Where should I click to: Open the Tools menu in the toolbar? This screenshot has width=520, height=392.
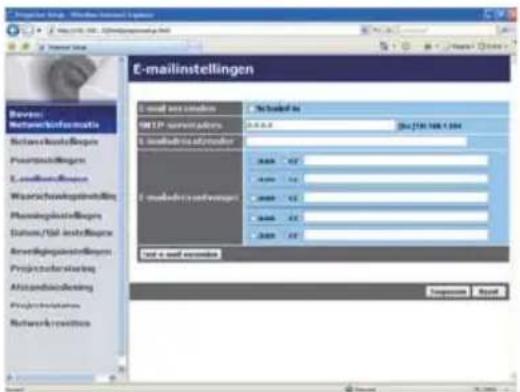point(493,47)
